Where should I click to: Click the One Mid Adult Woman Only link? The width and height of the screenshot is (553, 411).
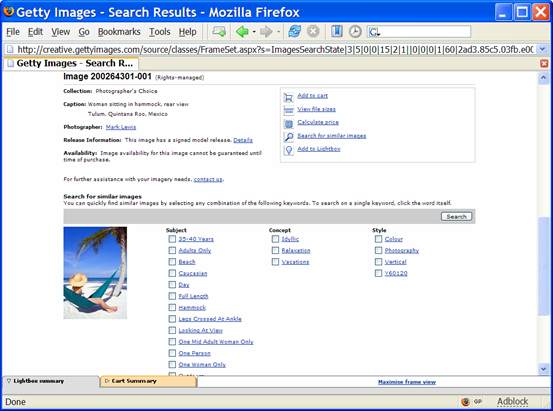[x=216, y=342]
